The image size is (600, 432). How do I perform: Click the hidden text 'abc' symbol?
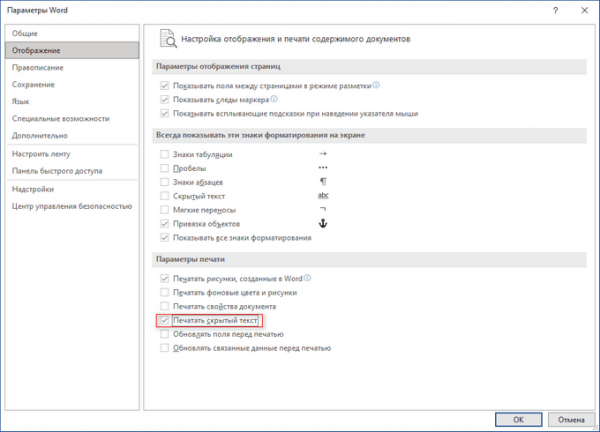[x=323, y=196]
